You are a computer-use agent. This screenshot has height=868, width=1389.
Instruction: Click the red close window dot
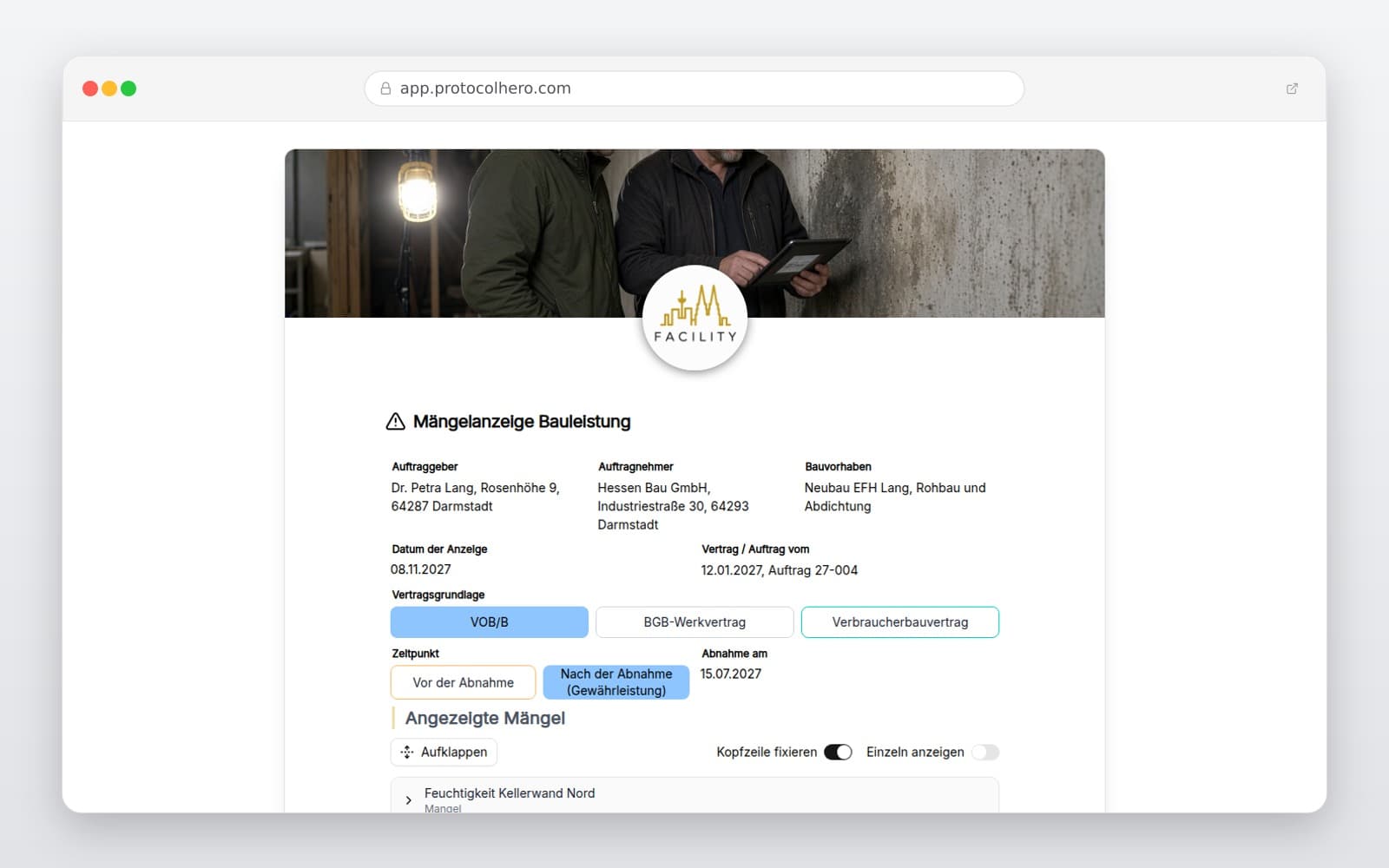(90, 89)
